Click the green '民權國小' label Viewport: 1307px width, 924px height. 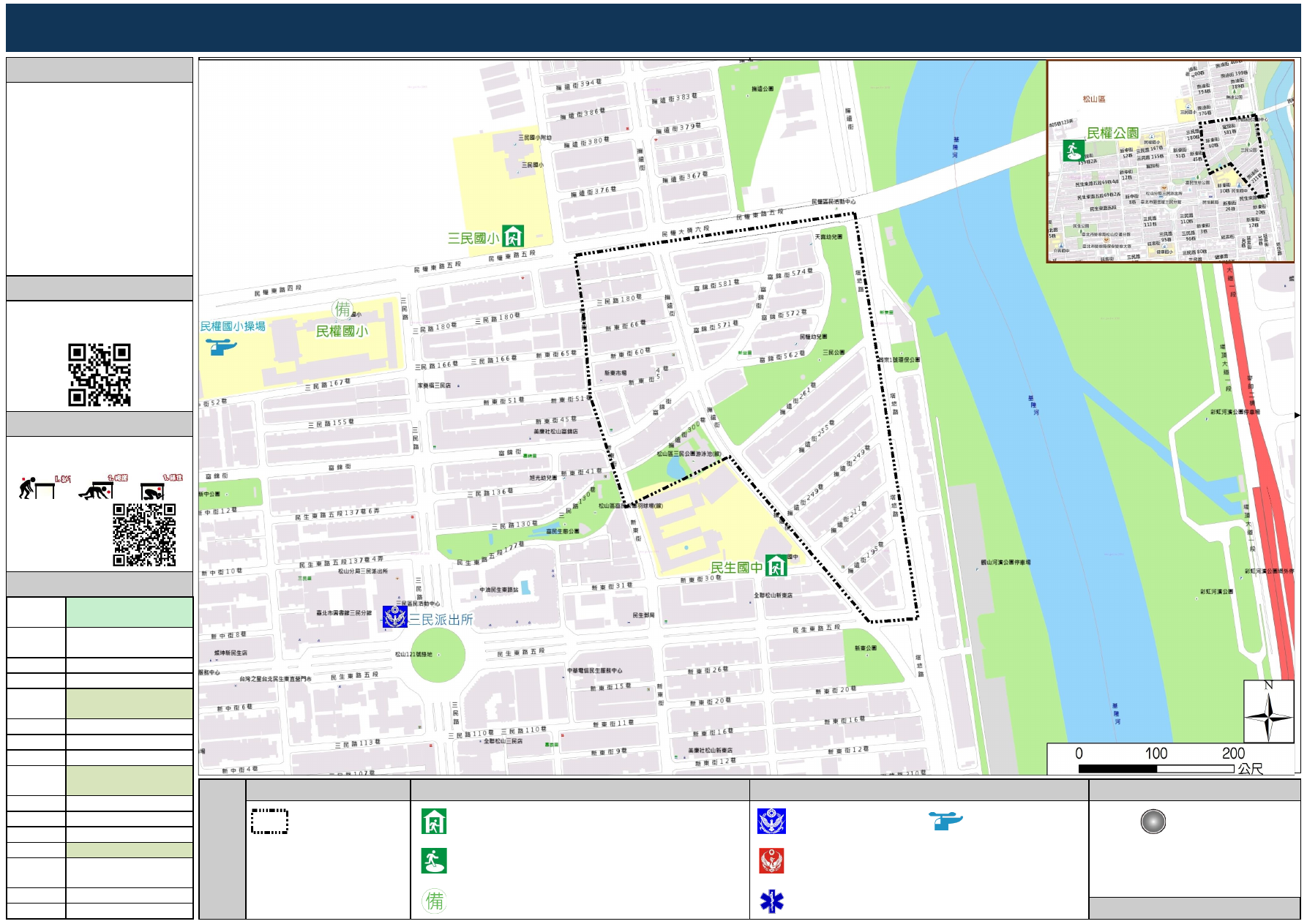click(341, 331)
